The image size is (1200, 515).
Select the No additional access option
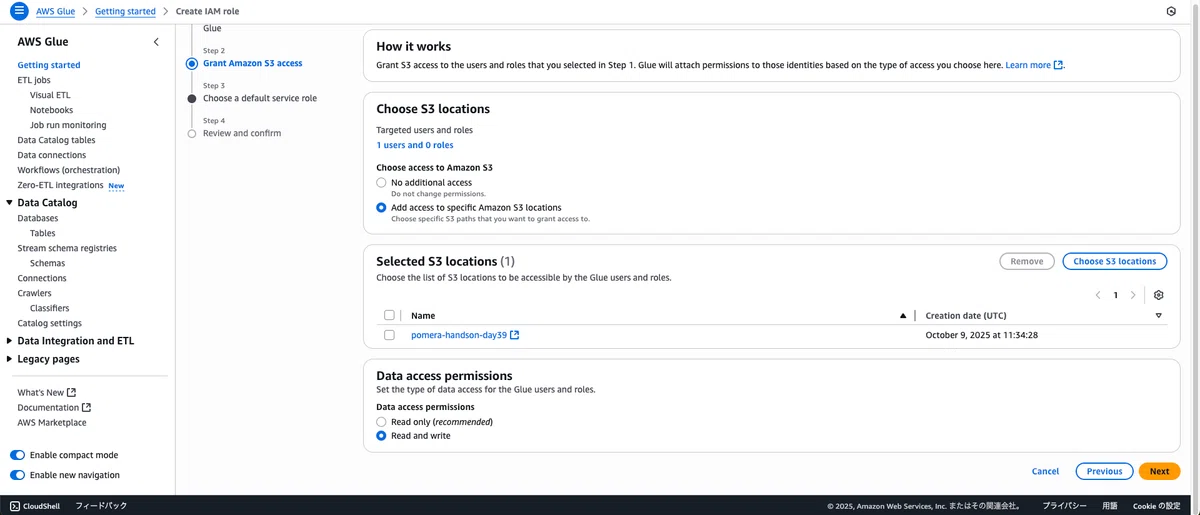click(x=381, y=183)
